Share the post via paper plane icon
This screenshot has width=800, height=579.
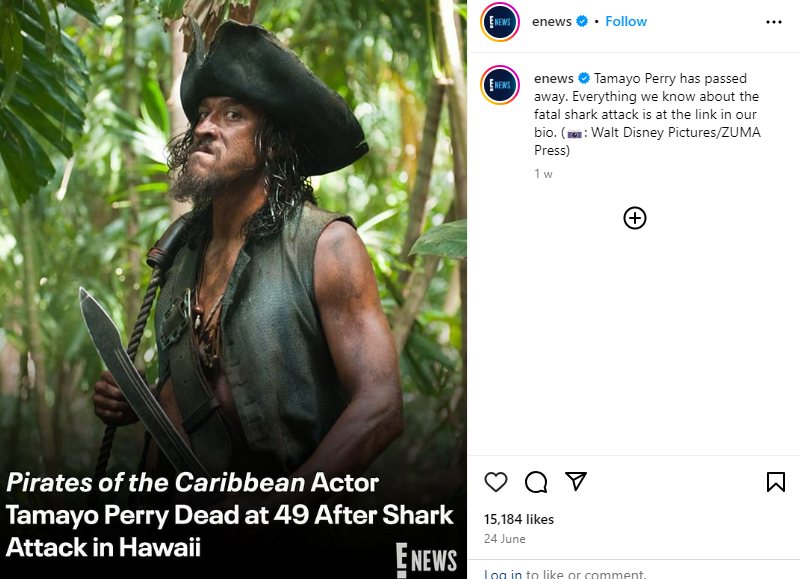(x=575, y=482)
